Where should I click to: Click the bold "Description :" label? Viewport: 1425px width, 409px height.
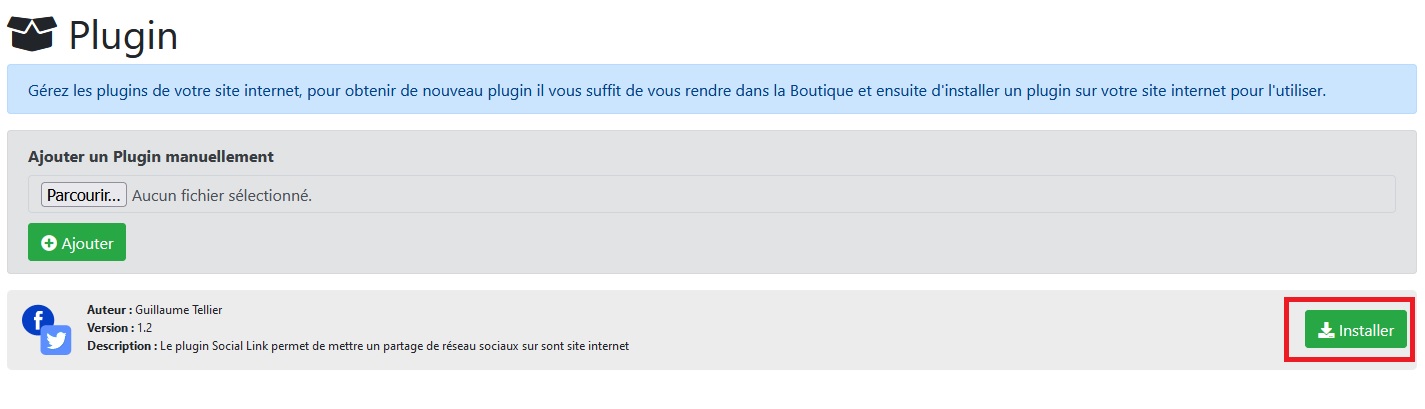coord(122,346)
